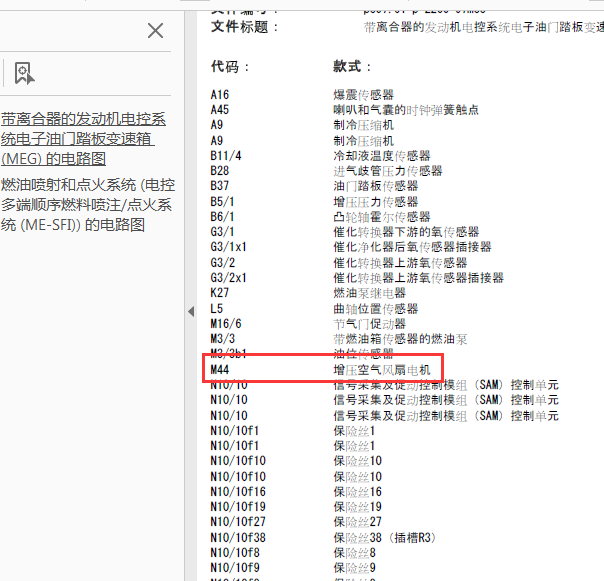Select code N10/10f16
Image resolution: width=604 pixels, height=581 pixels.
click(x=238, y=491)
